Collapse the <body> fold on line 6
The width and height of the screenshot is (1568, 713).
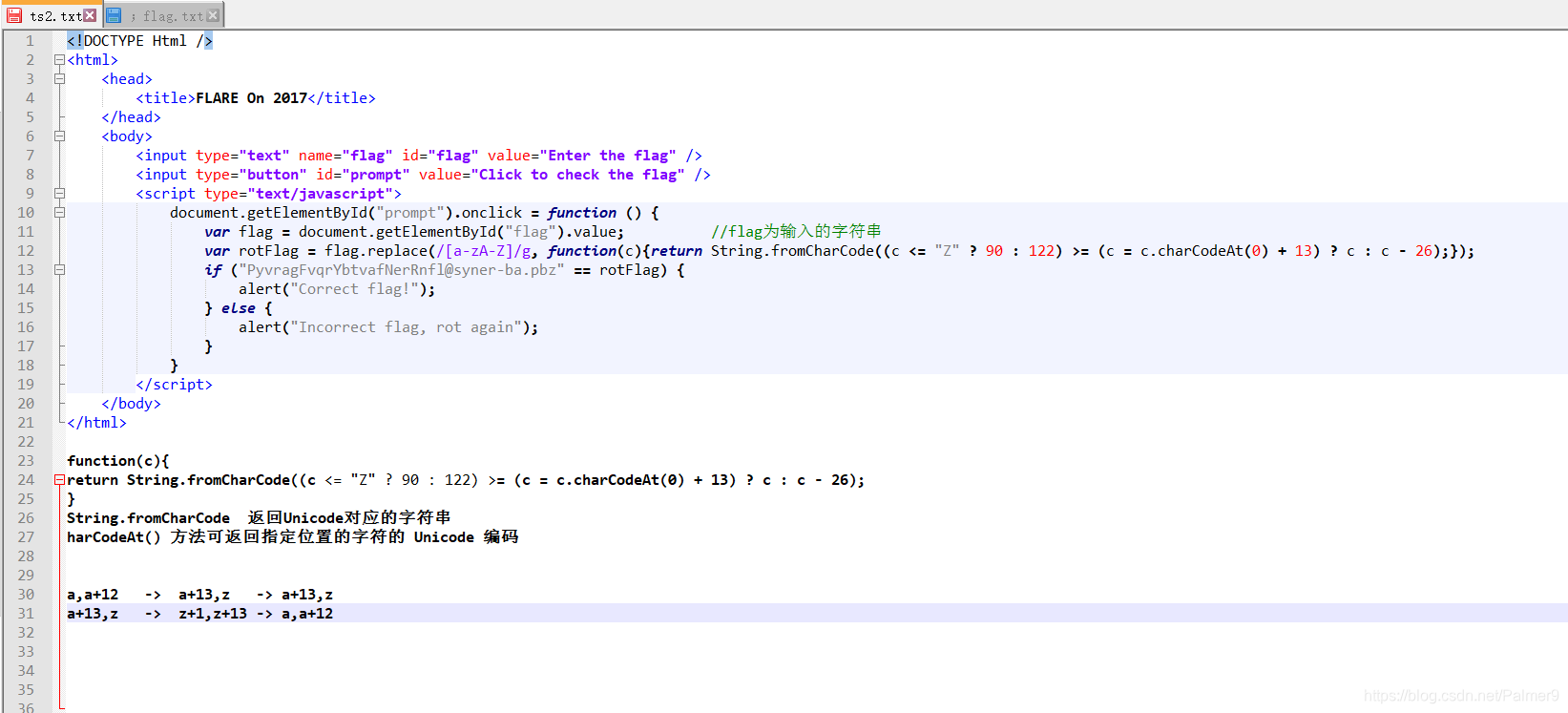(59, 136)
